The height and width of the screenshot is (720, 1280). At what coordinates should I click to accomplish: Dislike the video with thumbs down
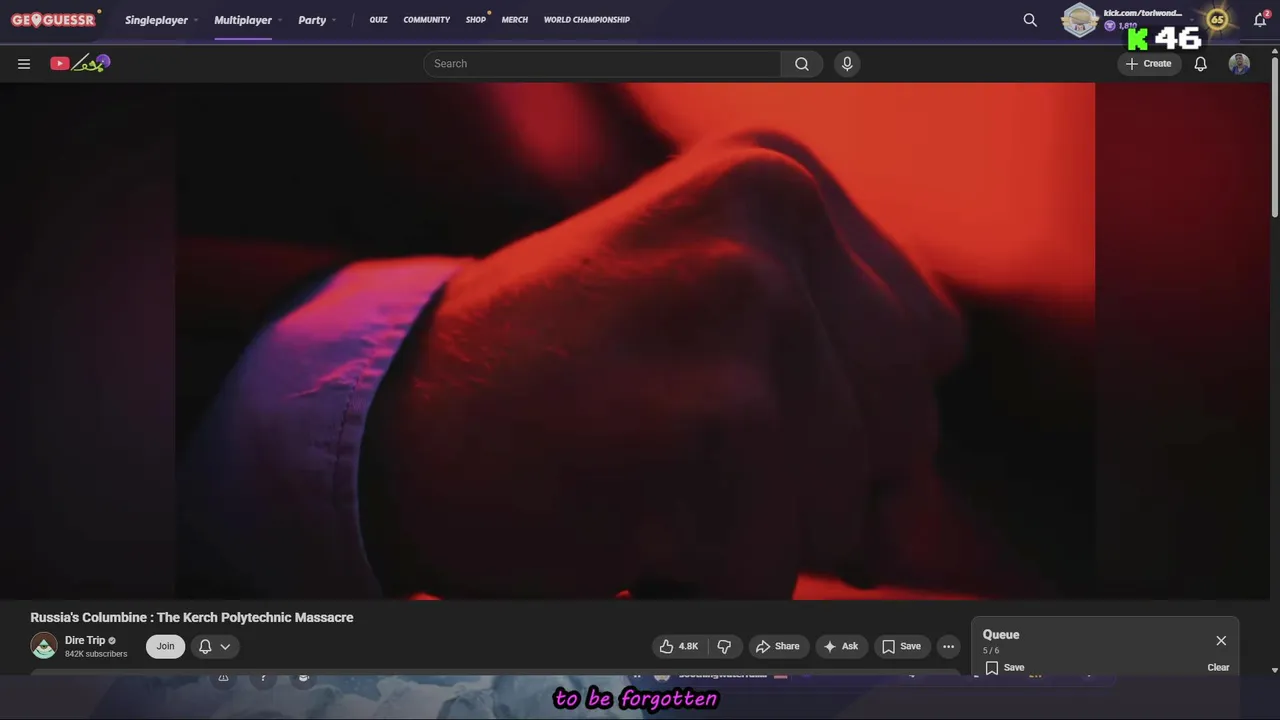725,646
